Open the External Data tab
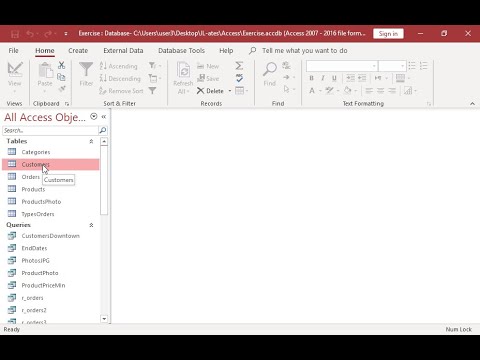 pos(123,51)
